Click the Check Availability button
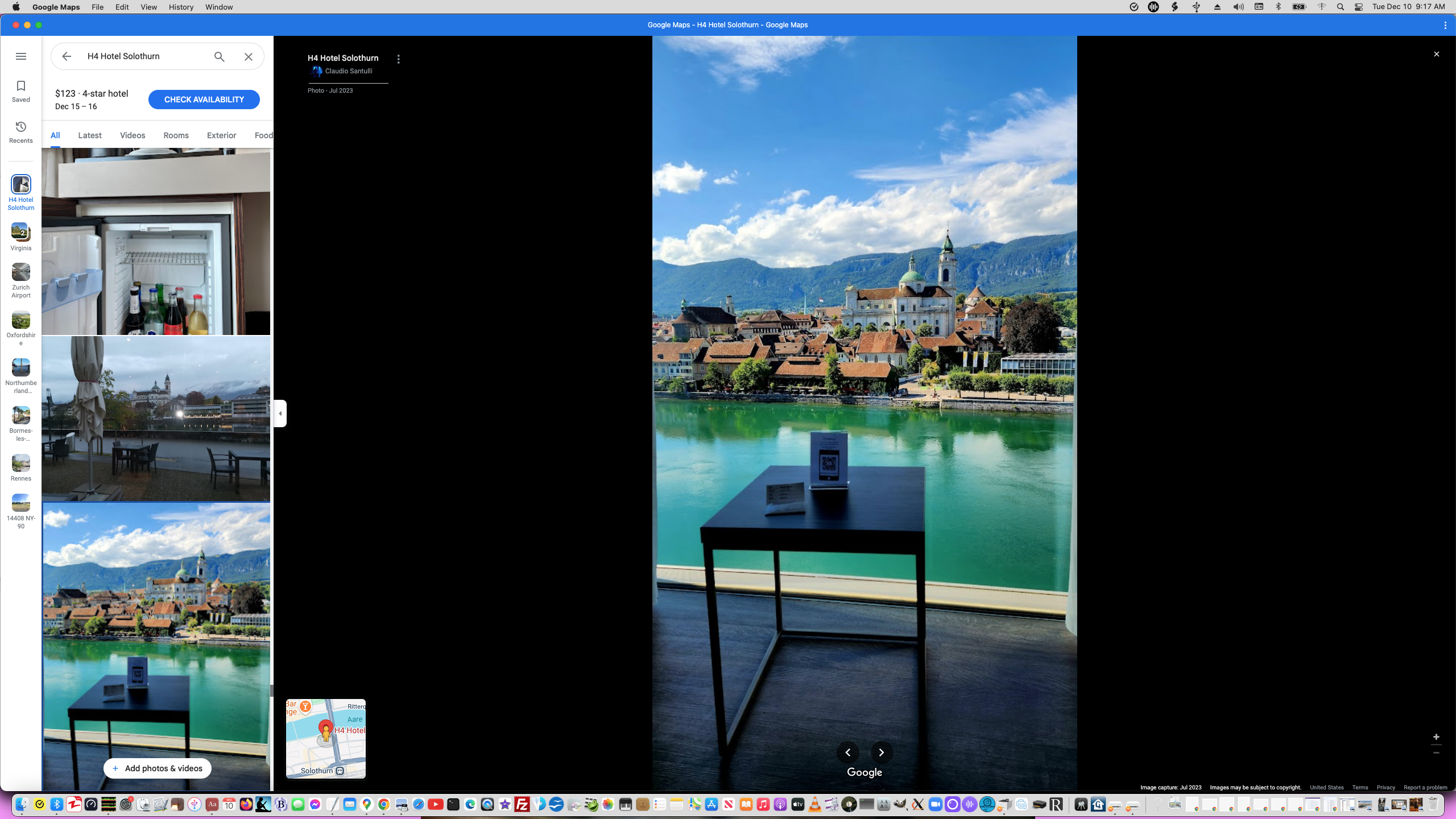 [x=204, y=100]
